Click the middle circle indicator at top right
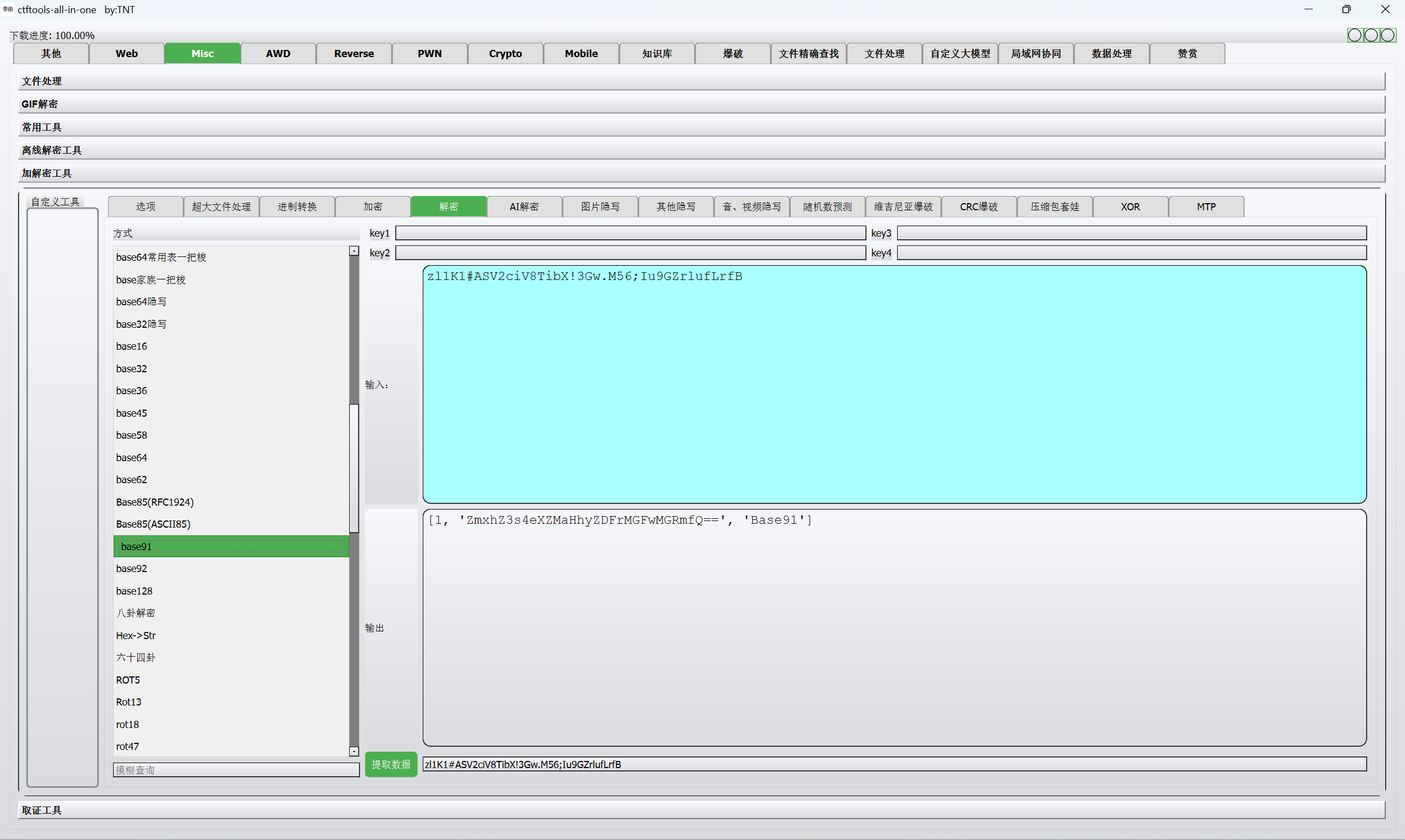The image size is (1405, 840). point(1371,35)
